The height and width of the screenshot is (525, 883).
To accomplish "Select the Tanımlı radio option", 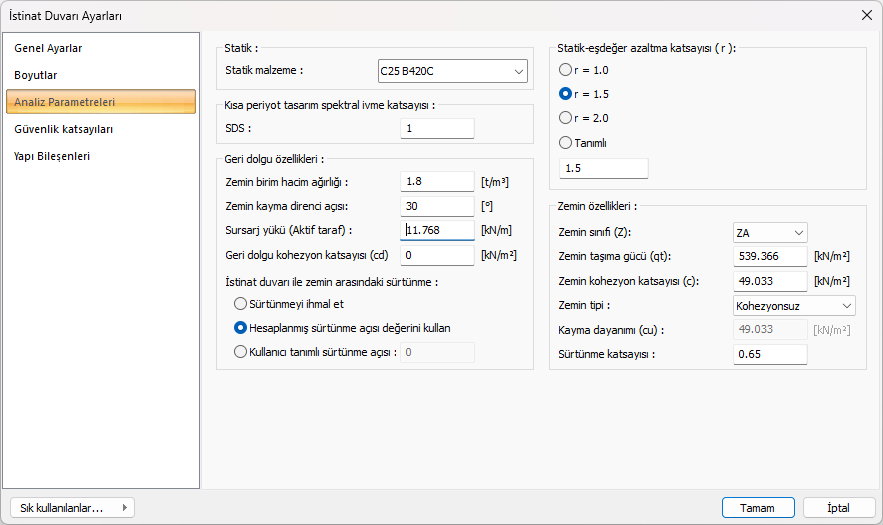I will coord(566,143).
